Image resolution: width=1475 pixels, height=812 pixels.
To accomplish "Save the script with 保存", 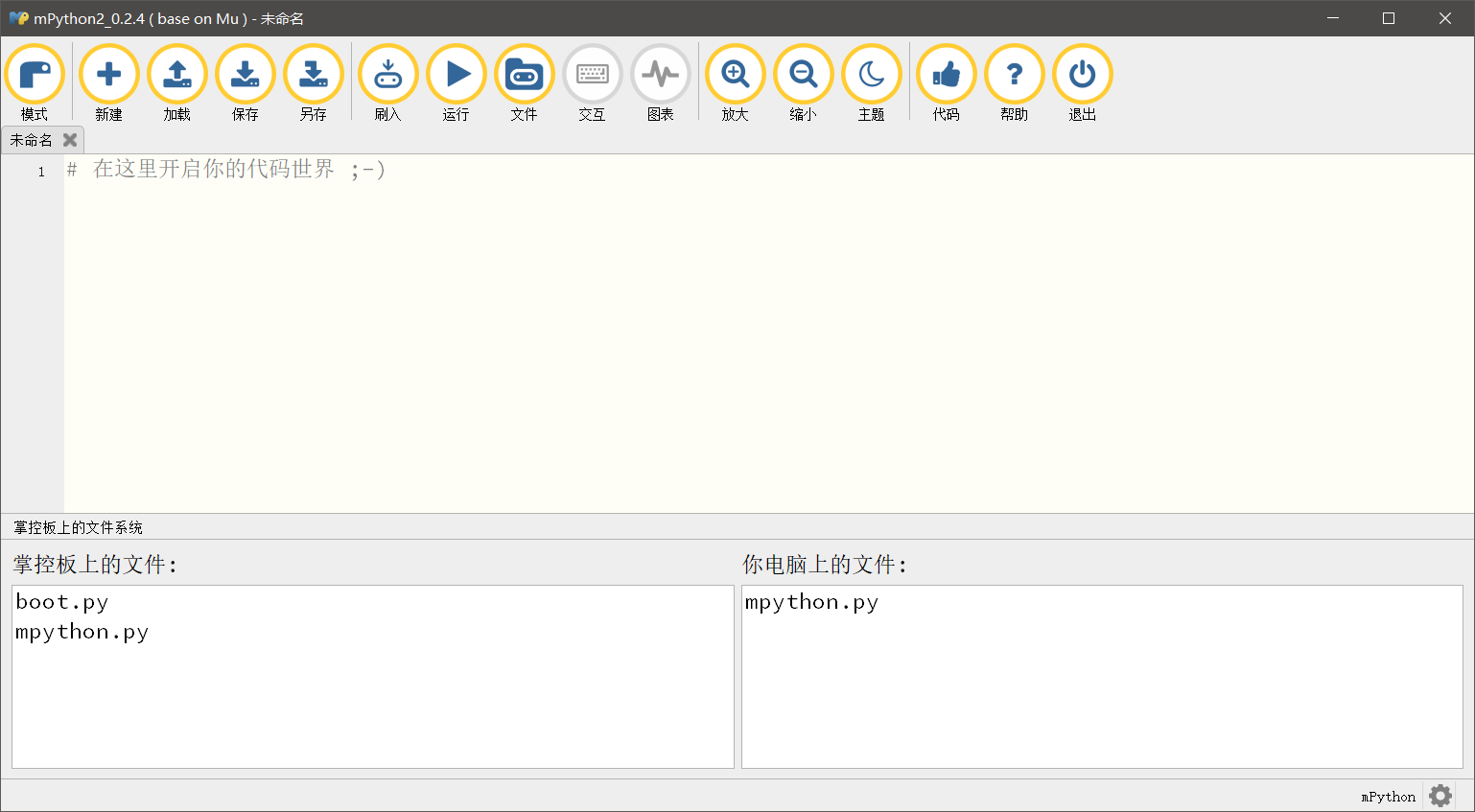I will click(x=246, y=82).
